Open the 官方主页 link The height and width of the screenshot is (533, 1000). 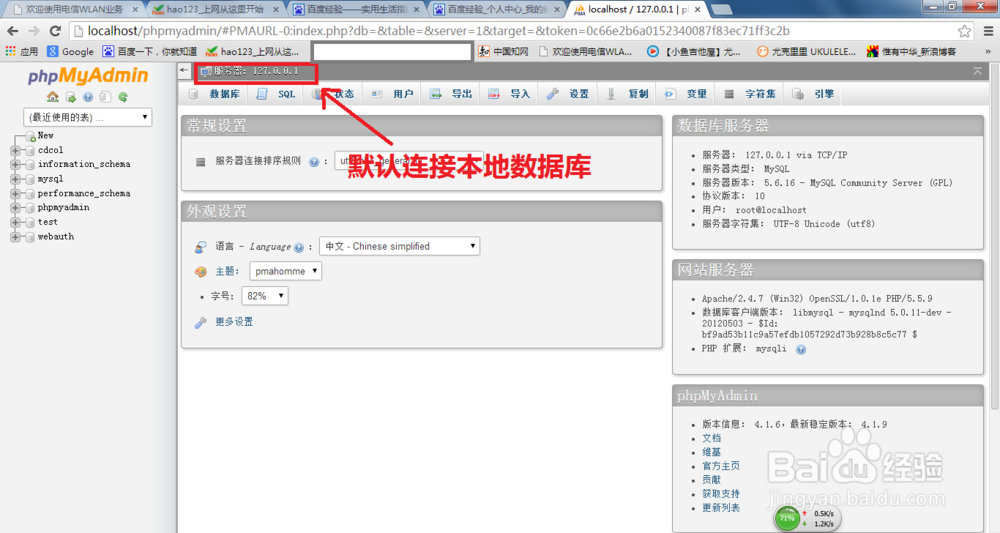[721, 466]
